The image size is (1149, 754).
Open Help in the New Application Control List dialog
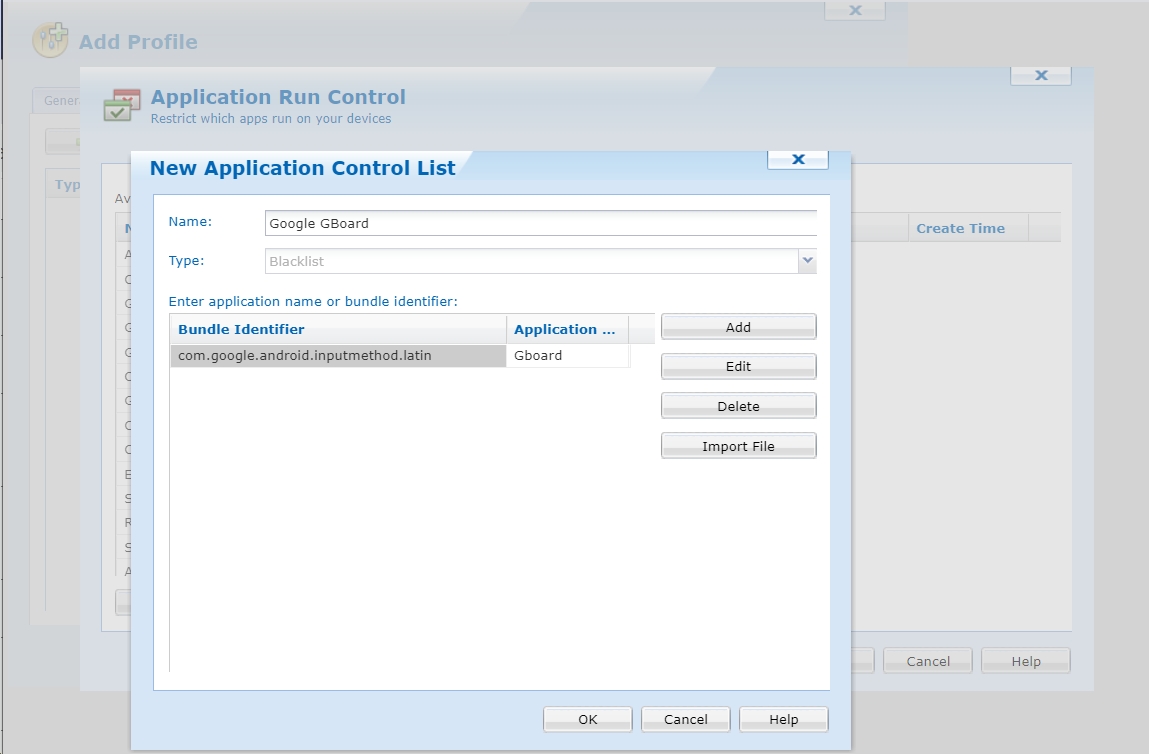[x=783, y=719]
